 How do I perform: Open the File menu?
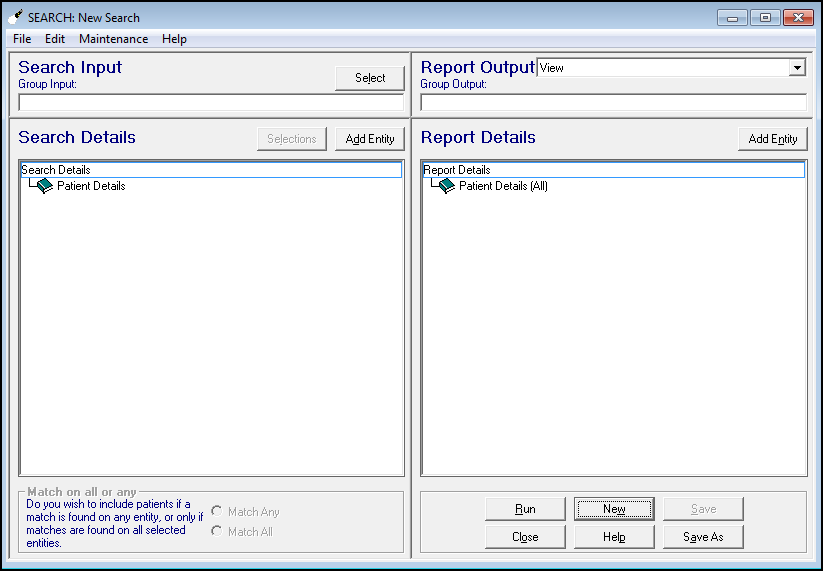[x=22, y=39]
